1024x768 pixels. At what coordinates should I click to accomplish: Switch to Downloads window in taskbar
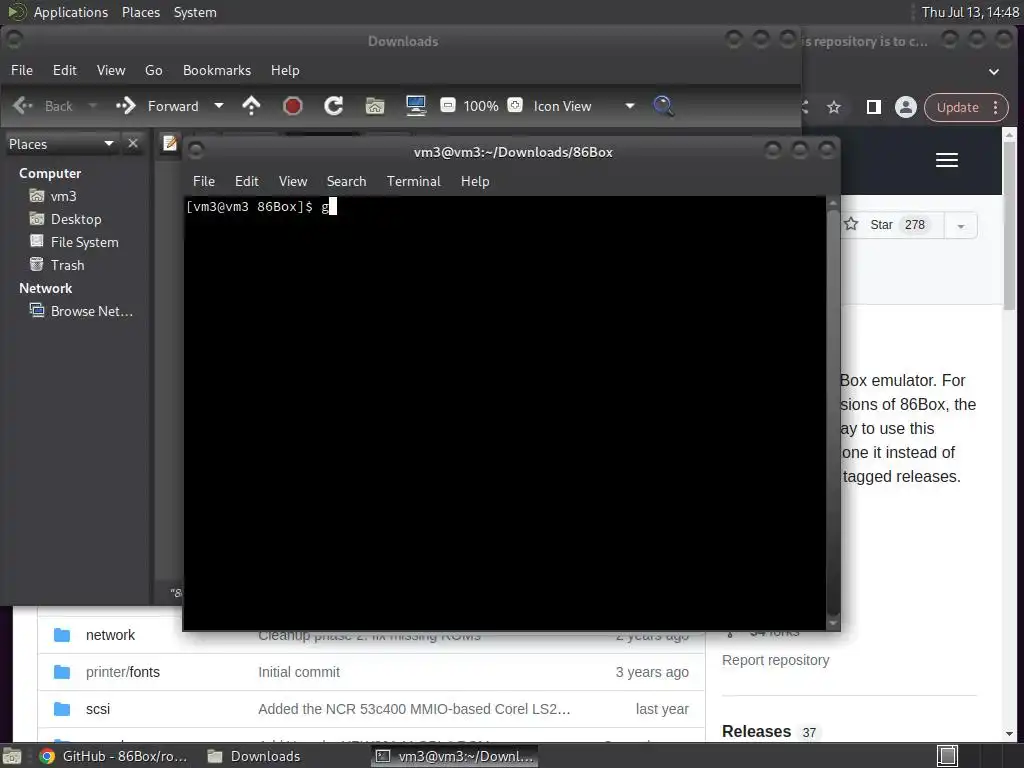coord(254,756)
